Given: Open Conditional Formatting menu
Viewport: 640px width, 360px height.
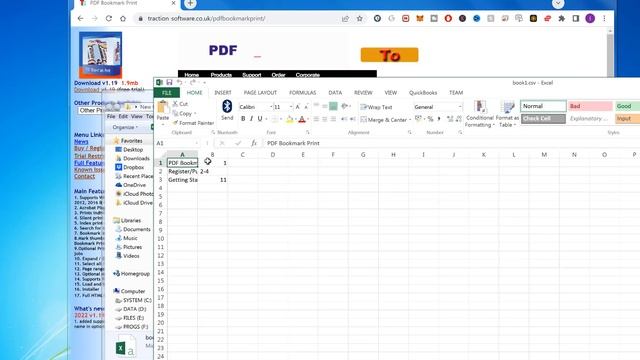Looking at the screenshot, I should (x=480, y=114).
